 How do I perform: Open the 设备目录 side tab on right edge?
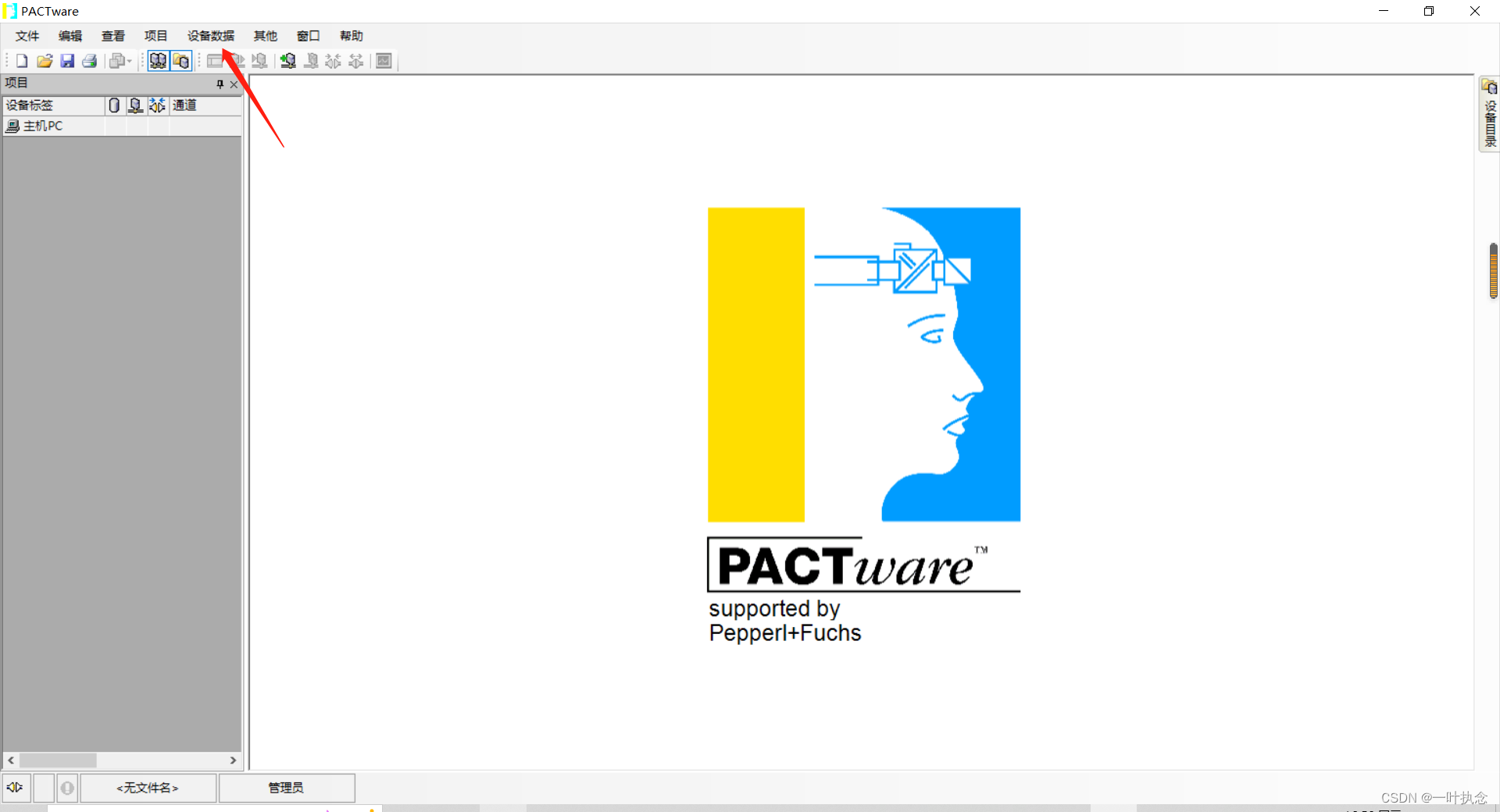(1490, 114)
